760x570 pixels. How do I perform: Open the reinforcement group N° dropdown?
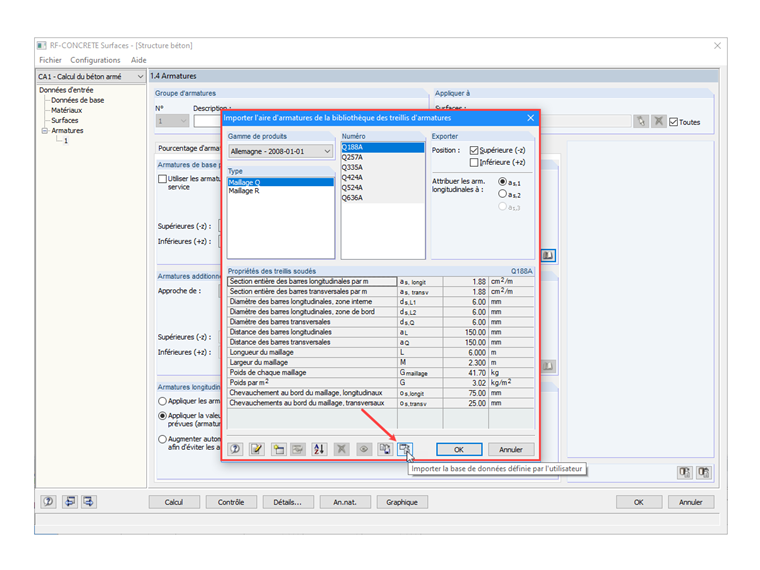click(x=172, y=121)
